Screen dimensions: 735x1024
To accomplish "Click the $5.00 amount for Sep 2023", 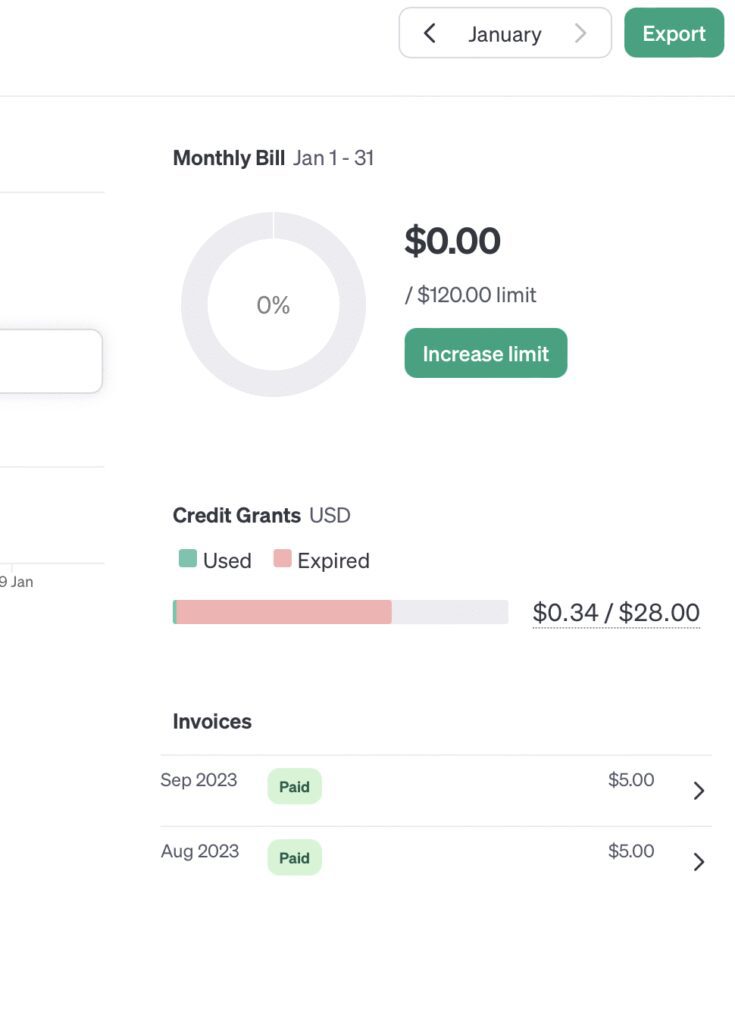I will click(631, 780).
